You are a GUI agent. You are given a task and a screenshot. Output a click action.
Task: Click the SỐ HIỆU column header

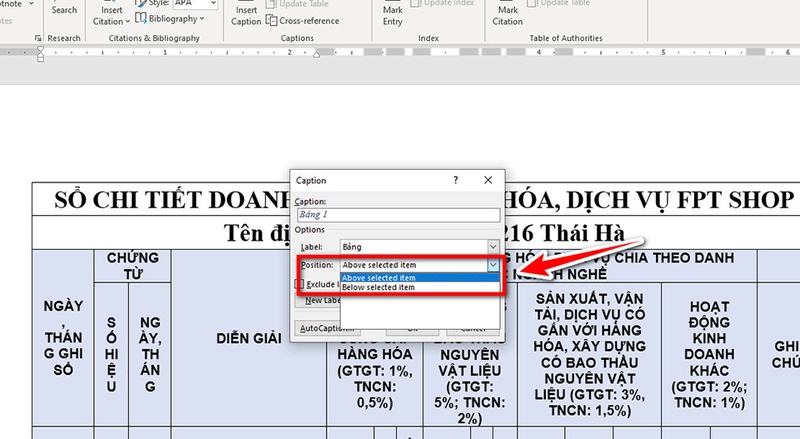(x=111, y=354)
